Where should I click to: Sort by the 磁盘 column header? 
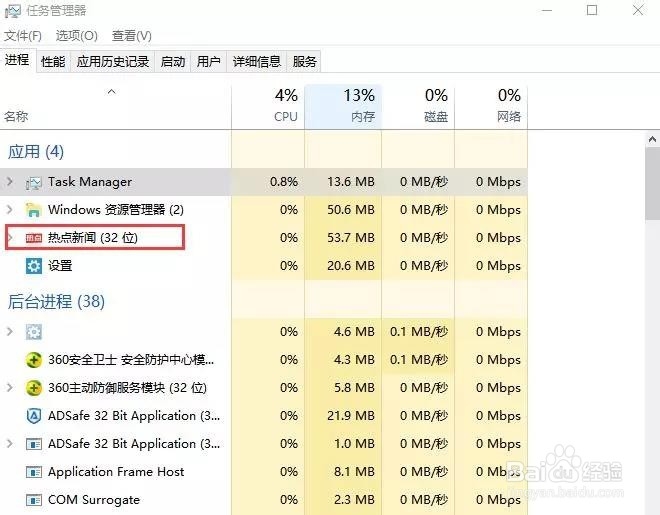(x=418, y=107)
